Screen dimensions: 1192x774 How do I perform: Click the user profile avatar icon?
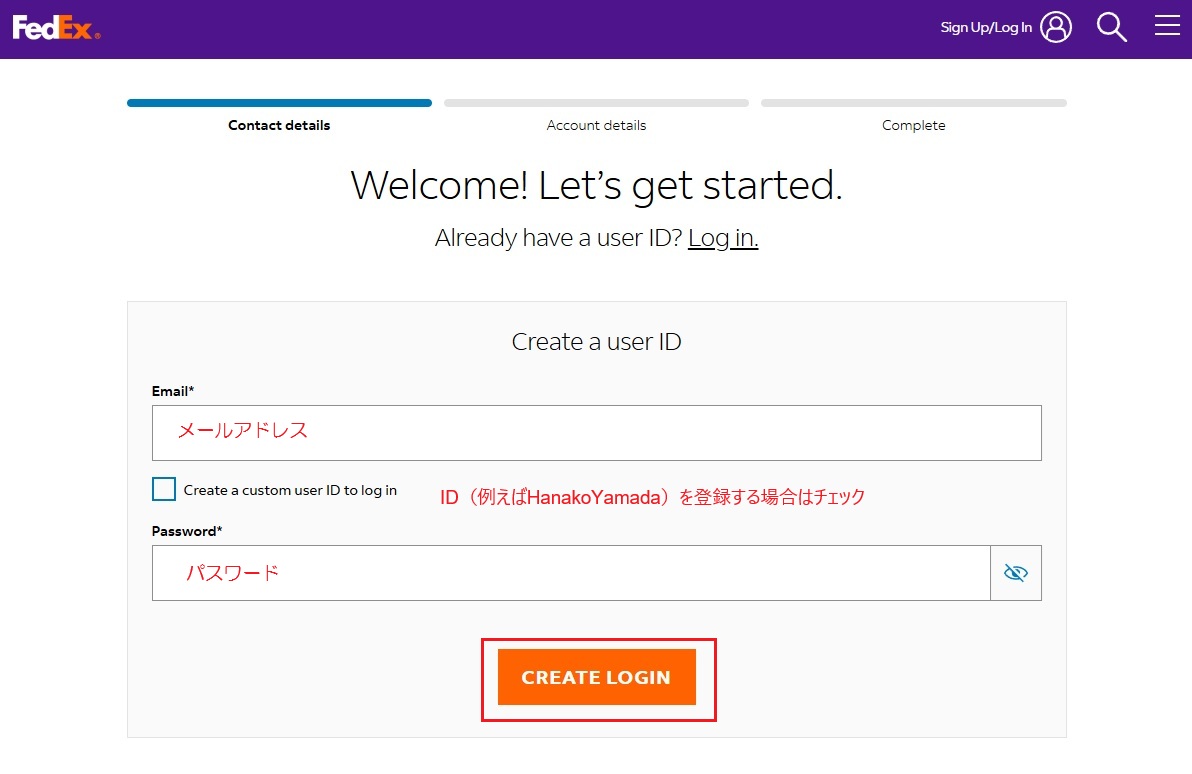click(x=1055, y=27)
